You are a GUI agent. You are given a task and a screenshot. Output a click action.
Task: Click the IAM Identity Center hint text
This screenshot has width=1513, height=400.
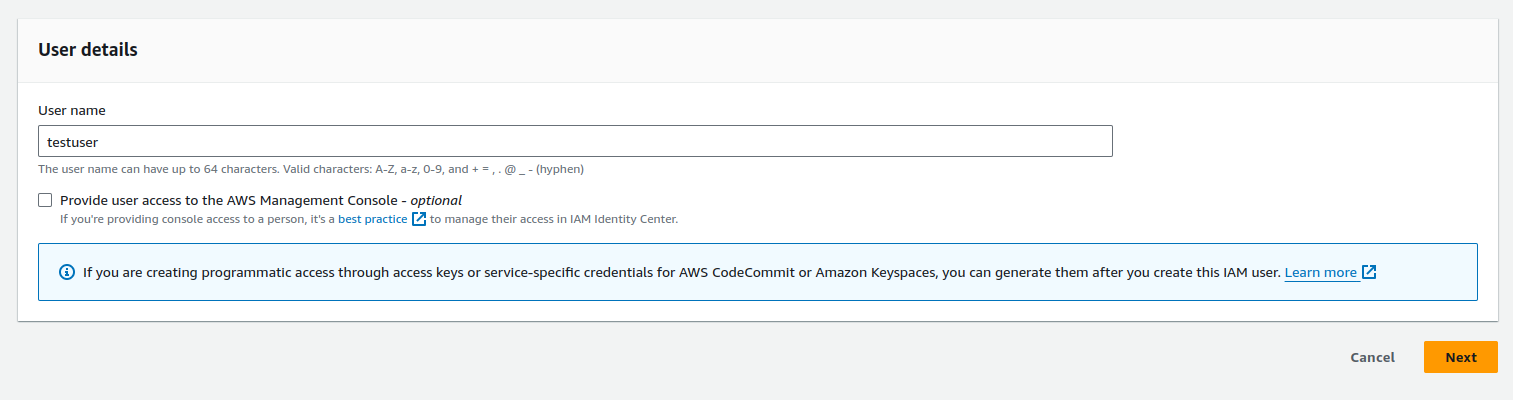coord(369,219)
